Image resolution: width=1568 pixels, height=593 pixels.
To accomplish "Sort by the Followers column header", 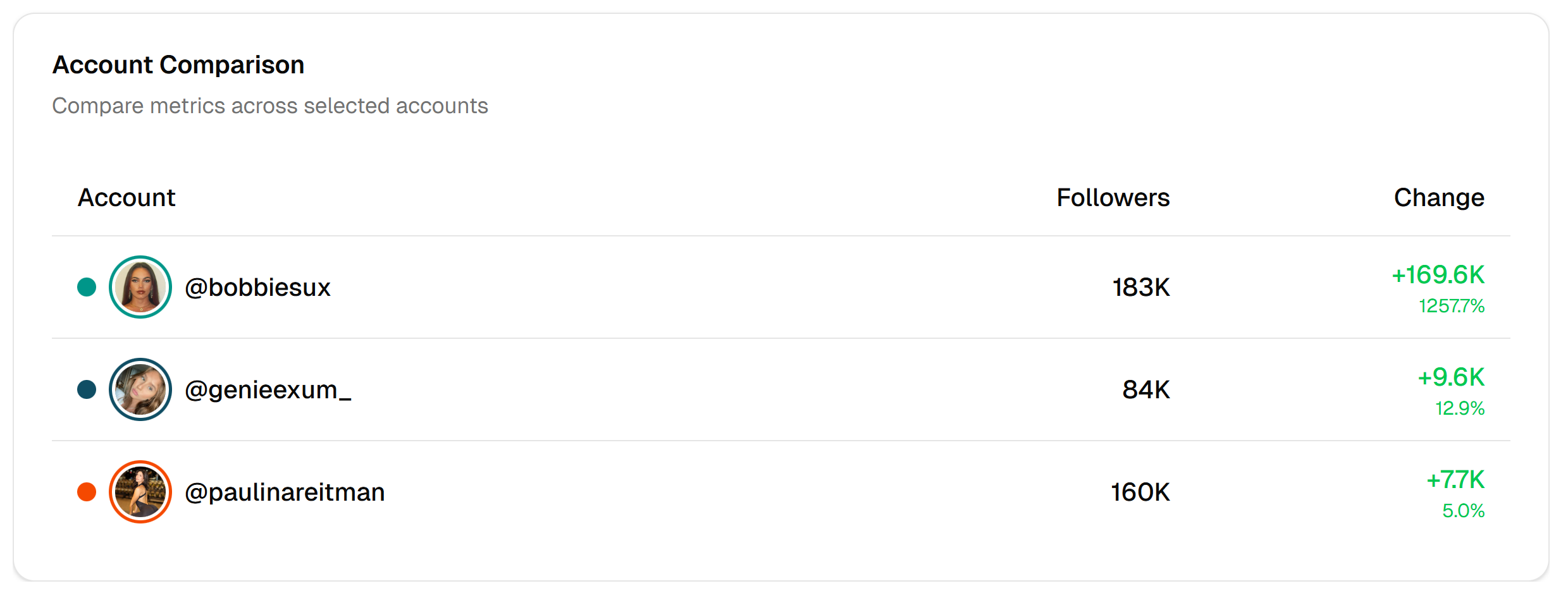I will pyautogui.click(x=1113, y=198).
